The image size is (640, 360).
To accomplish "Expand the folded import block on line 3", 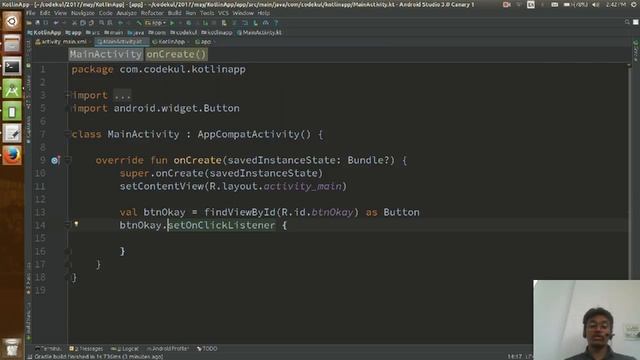I will 68,95.
